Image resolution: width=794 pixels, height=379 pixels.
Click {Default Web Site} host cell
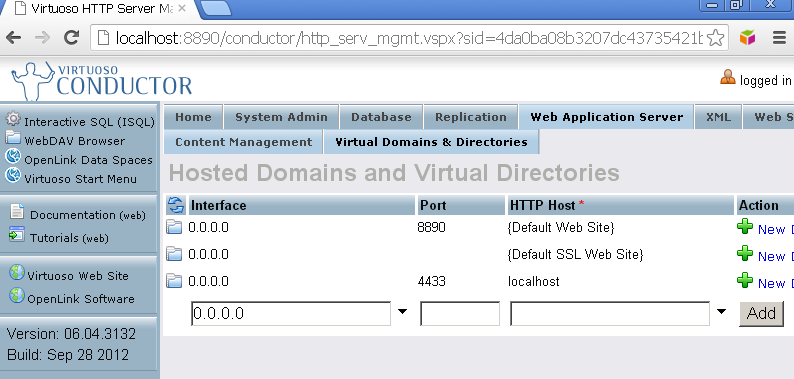pos(561,228)
